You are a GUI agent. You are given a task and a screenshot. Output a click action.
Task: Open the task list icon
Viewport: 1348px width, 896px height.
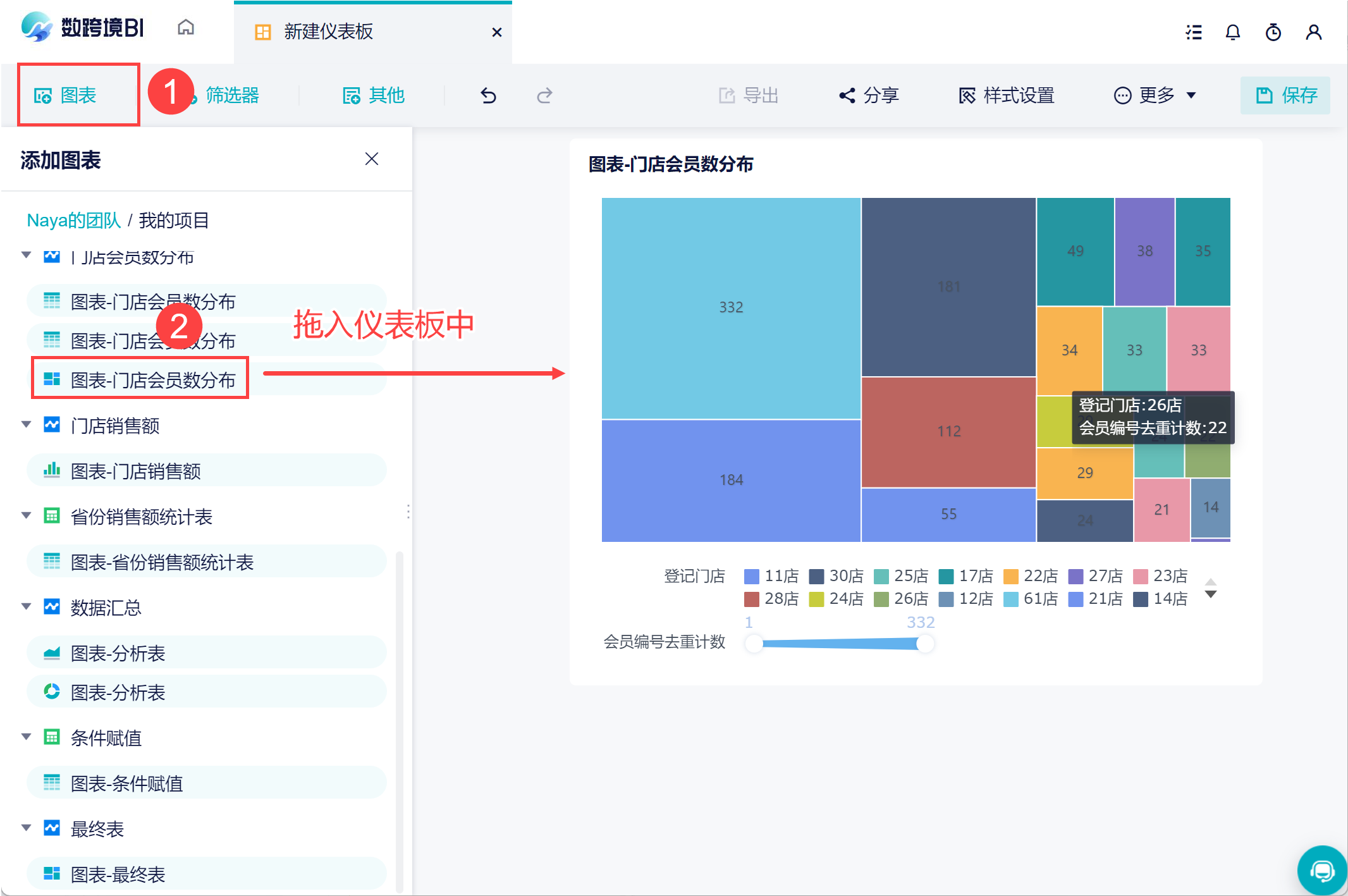coord(1193,32)
